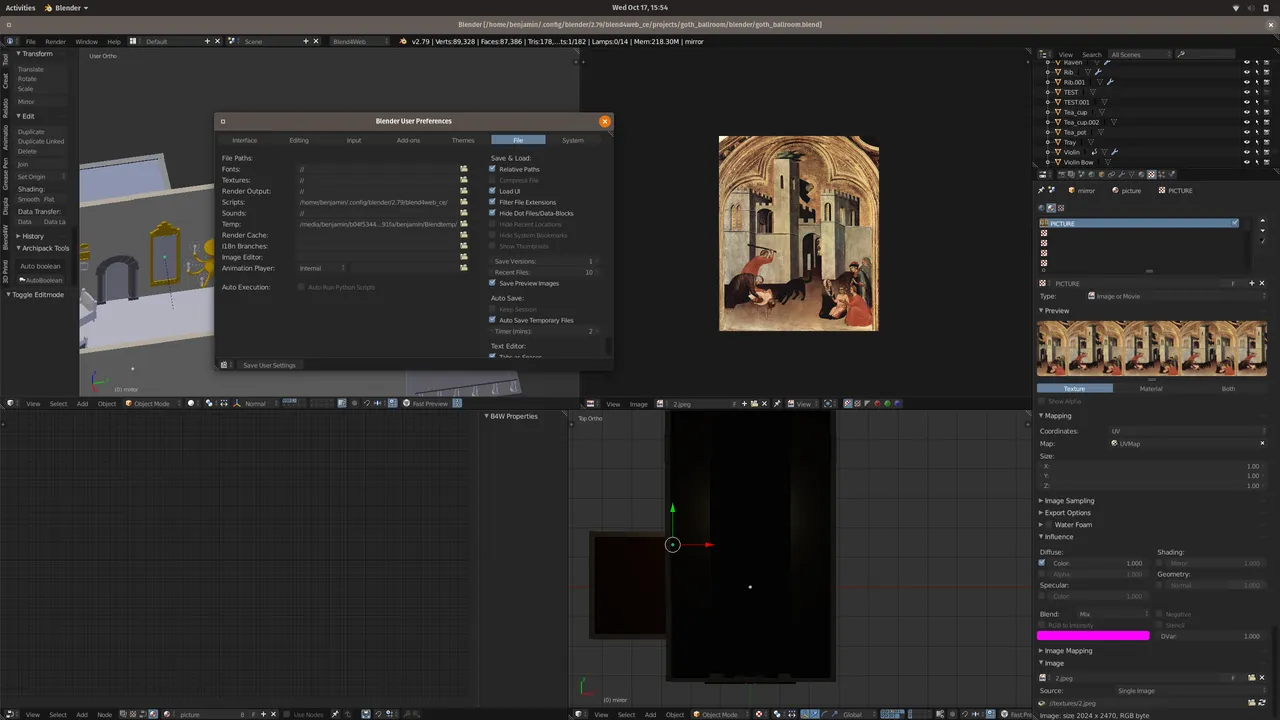Click mirror object icon in properties breadcrumb
The width and height of the screenshot is (1280, 720).
1072,190
